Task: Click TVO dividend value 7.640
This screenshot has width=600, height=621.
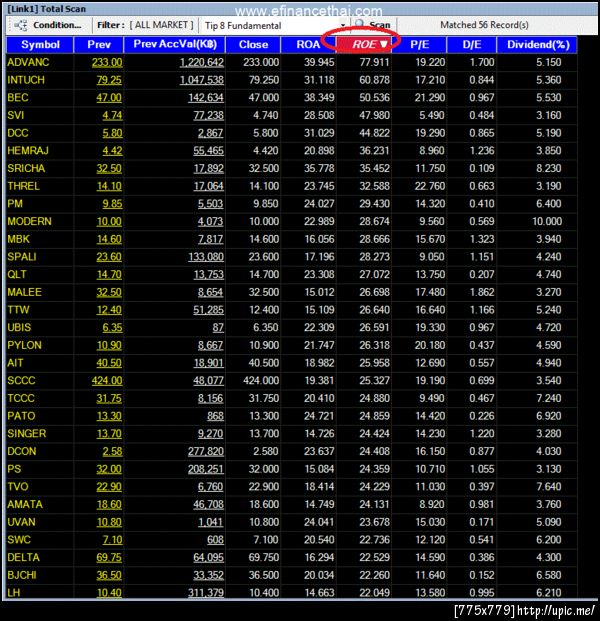Action: tap(549, 487)
